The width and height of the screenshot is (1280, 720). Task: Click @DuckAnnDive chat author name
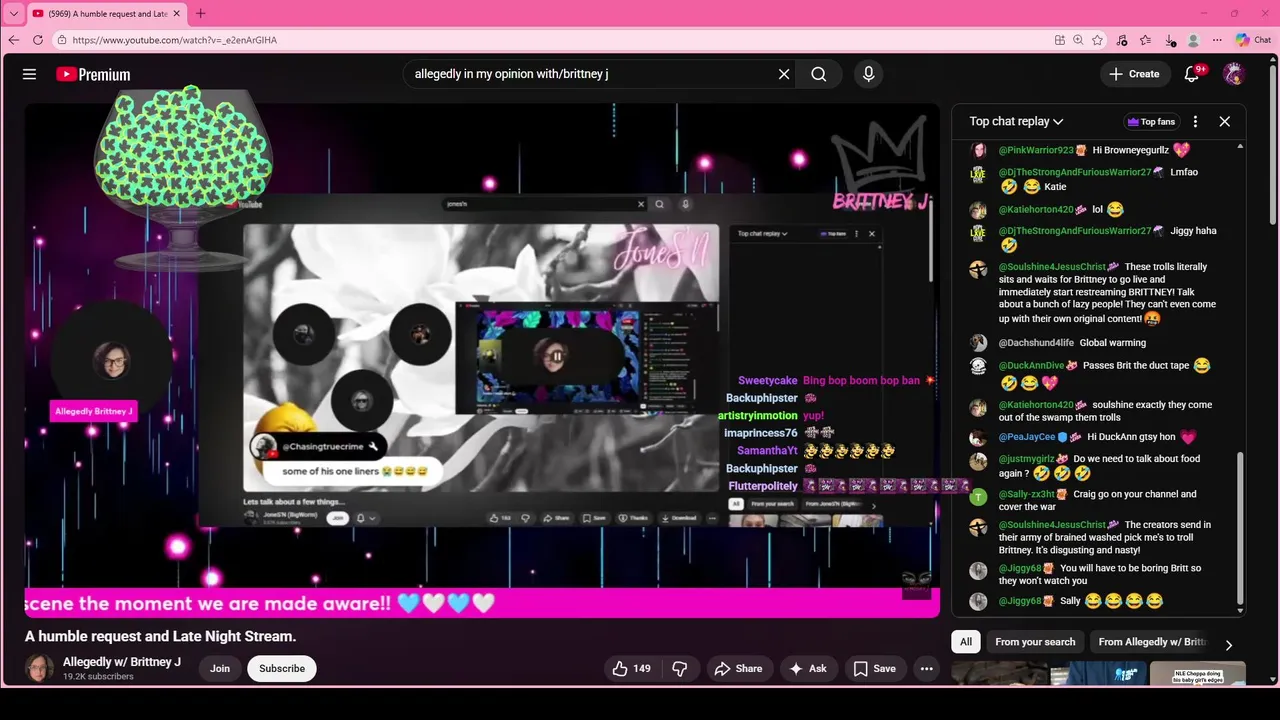1031,366
